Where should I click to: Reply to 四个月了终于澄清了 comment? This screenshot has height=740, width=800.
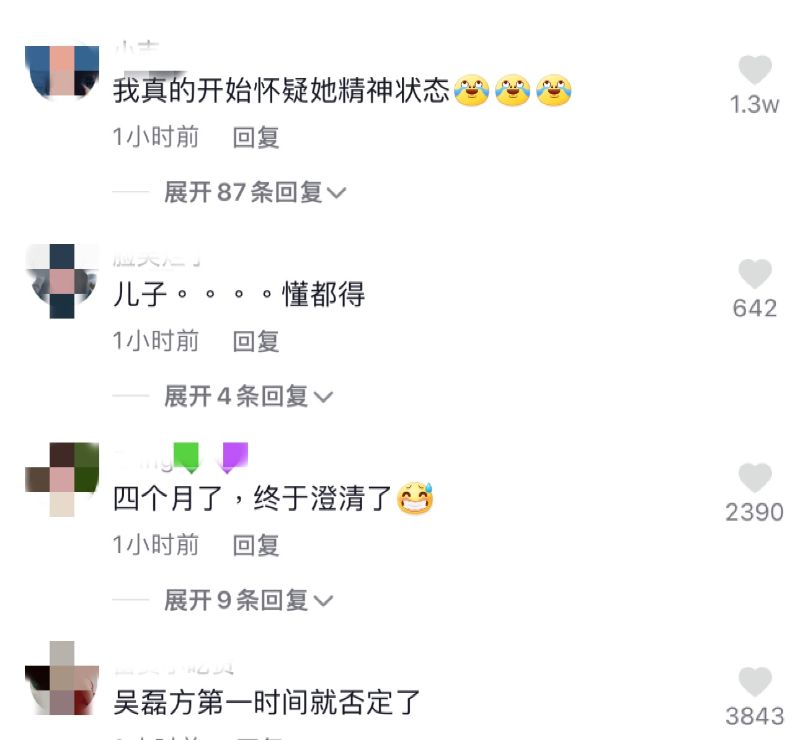pos(256,546)
